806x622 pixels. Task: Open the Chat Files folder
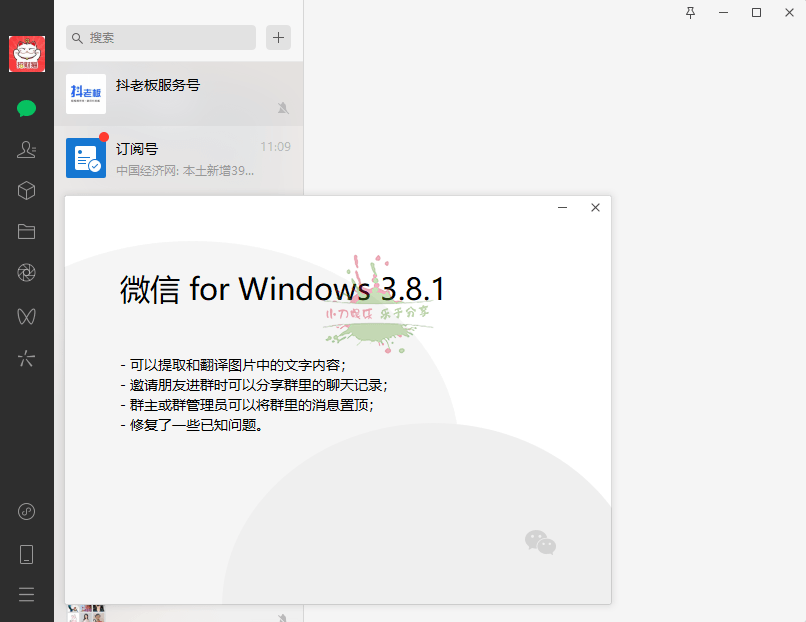point(26,231)
